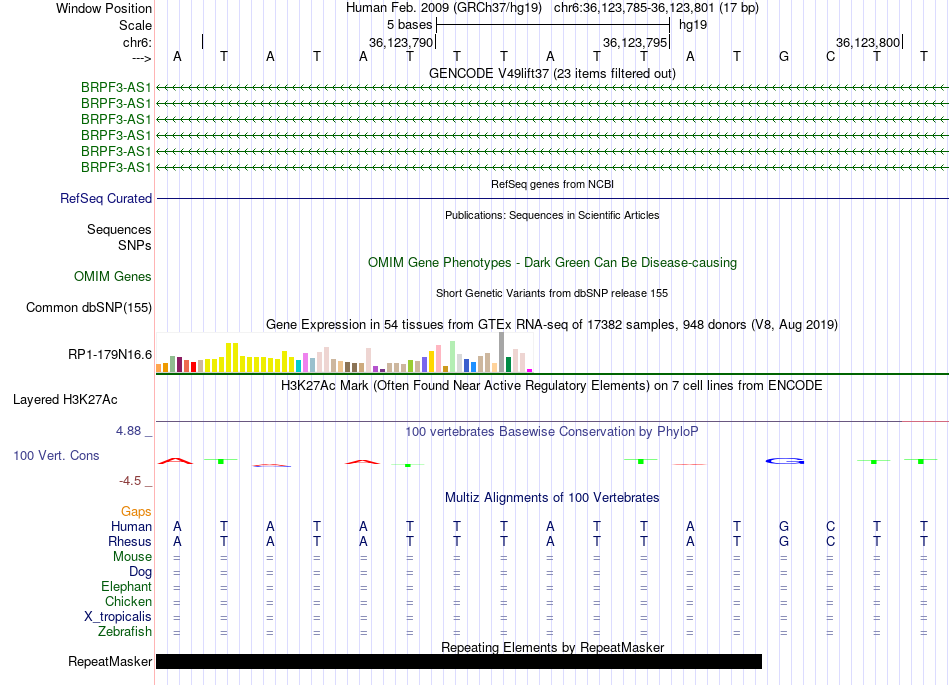Viewport: 950px width, 685px height.
Task: Click the OMIM Genes track label
Action: (x=113, y=276)
